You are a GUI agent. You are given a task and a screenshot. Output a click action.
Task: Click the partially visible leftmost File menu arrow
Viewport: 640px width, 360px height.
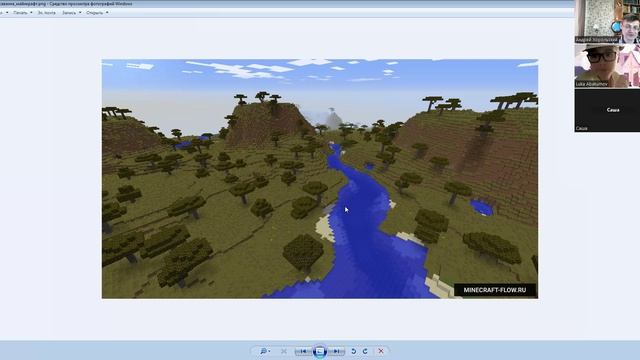[7, 13]
